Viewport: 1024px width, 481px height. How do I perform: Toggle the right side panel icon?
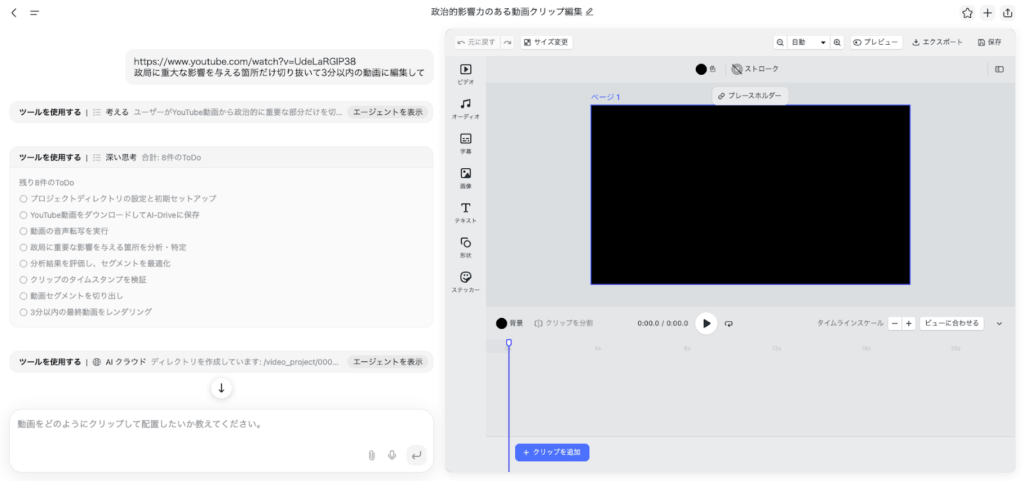(998, 69)
